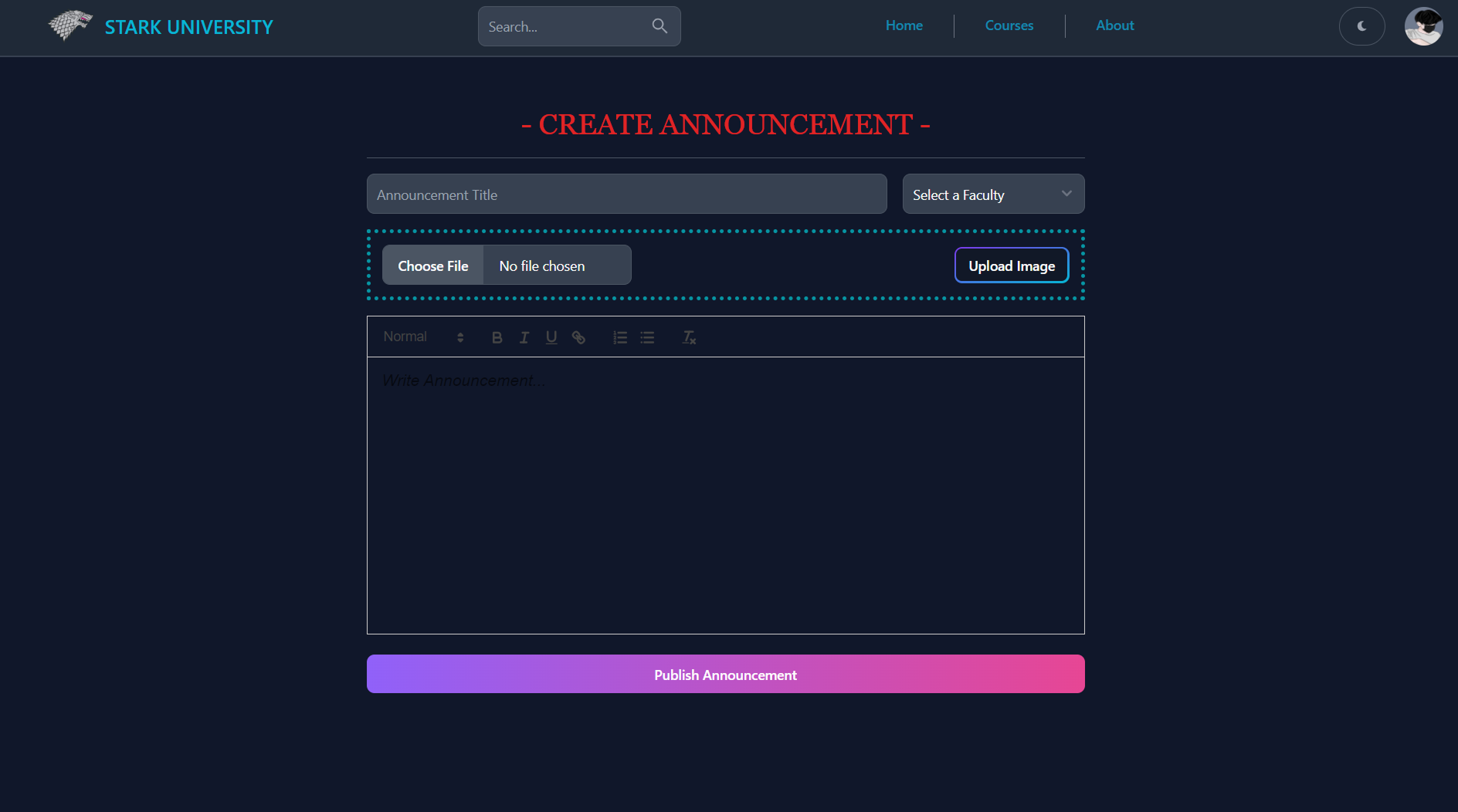Click the Publish Announcement button

click(724, 674)
